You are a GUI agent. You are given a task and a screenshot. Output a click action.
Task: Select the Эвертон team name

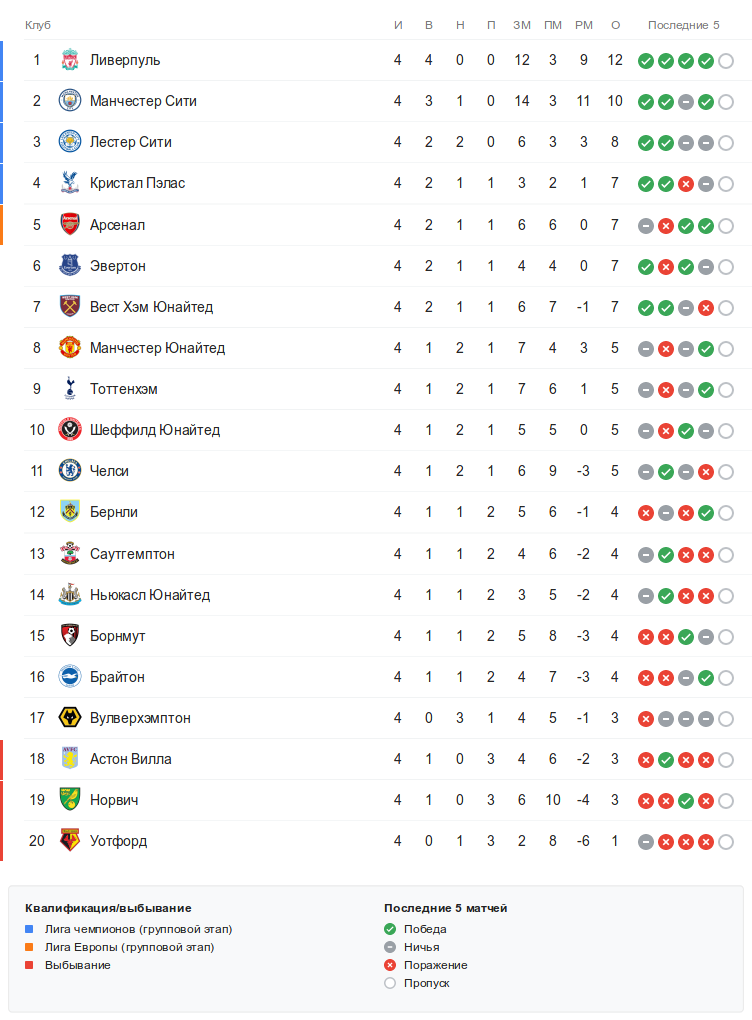[x=118, y=266]
